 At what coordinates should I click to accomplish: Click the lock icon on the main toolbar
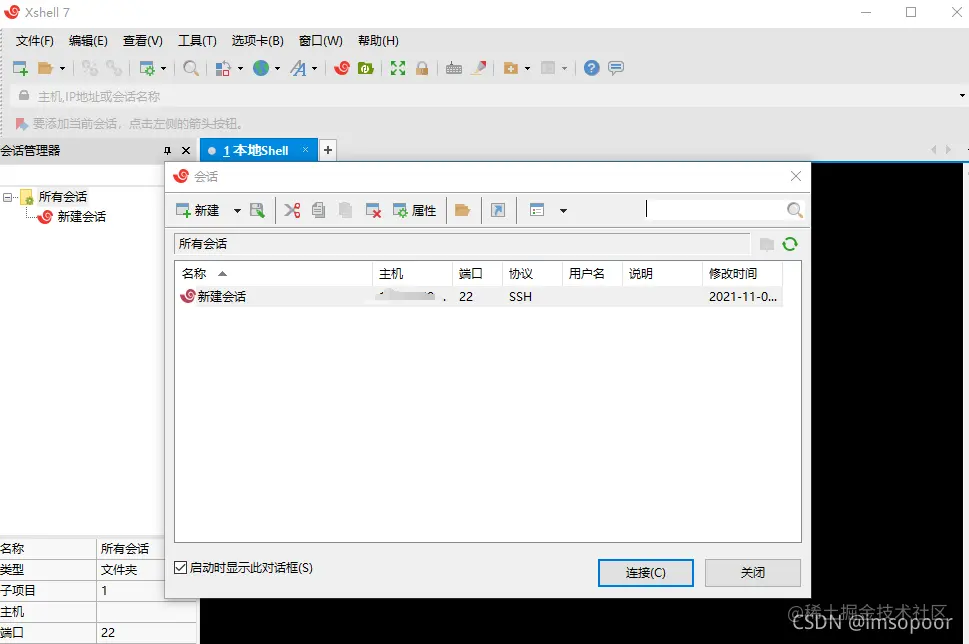(x=423, y=68)
